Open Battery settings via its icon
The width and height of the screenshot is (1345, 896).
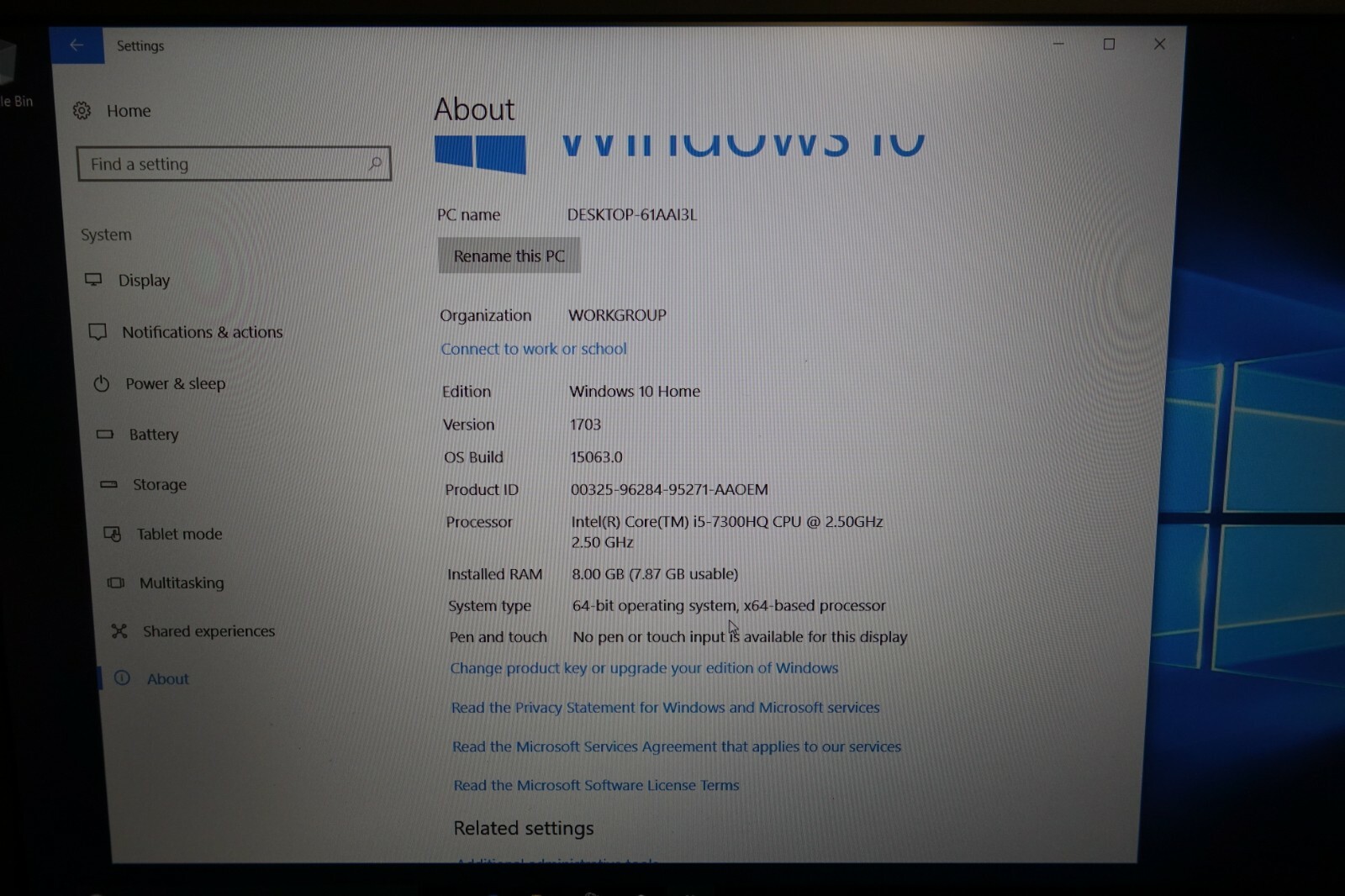coord(106,434)
